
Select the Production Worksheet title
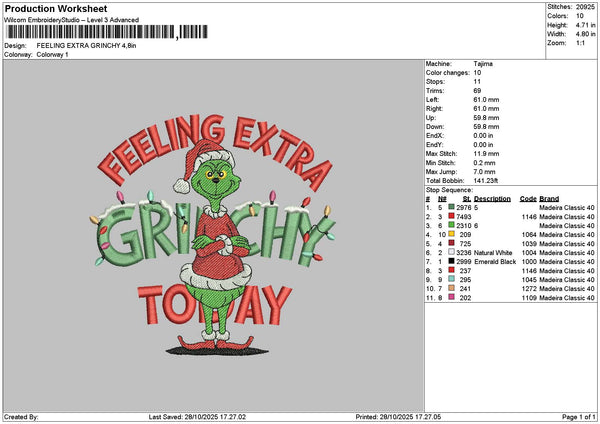[x=56, y=9]
